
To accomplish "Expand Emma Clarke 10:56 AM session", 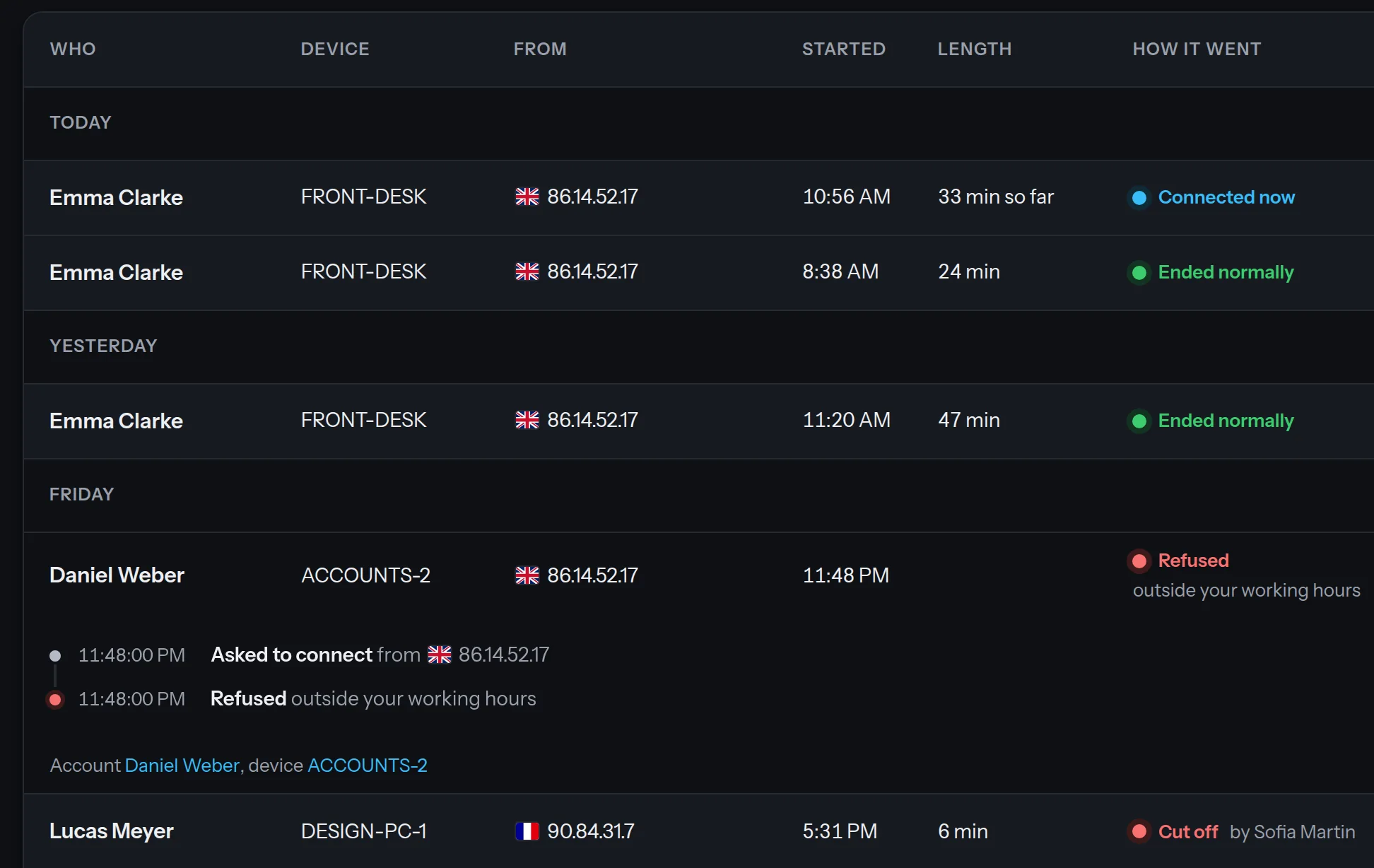I will [698, 197].
